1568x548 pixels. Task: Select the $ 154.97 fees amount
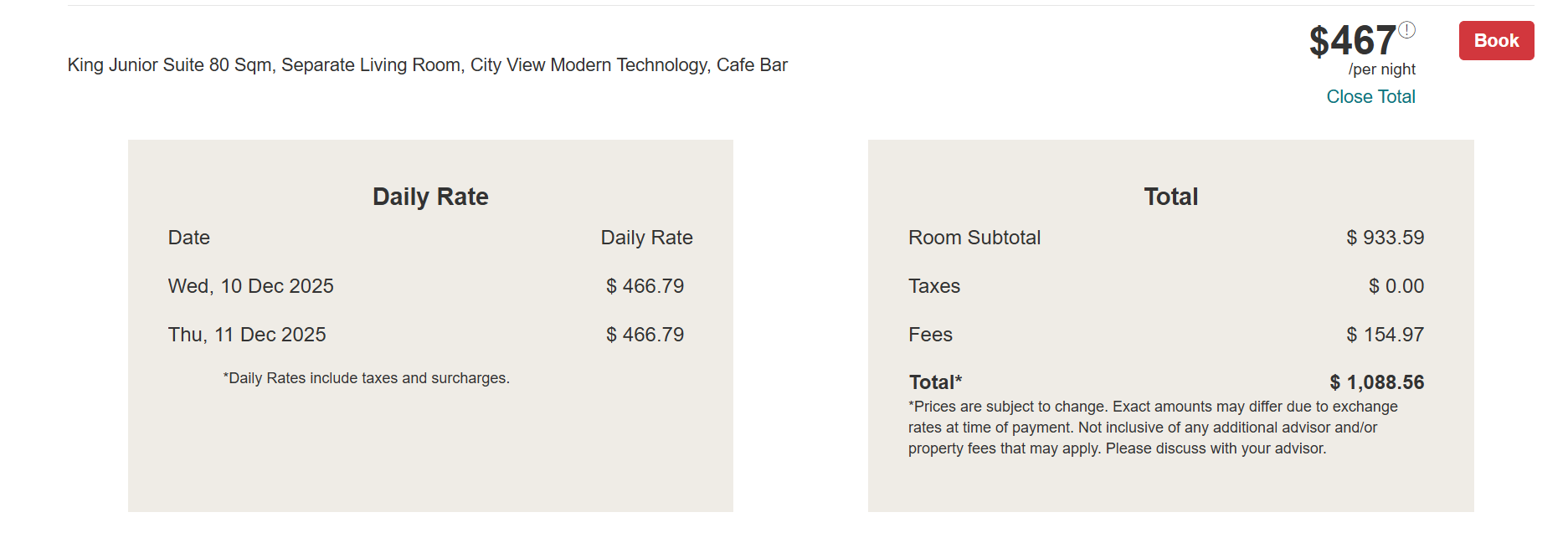[x=1385, y=335]
